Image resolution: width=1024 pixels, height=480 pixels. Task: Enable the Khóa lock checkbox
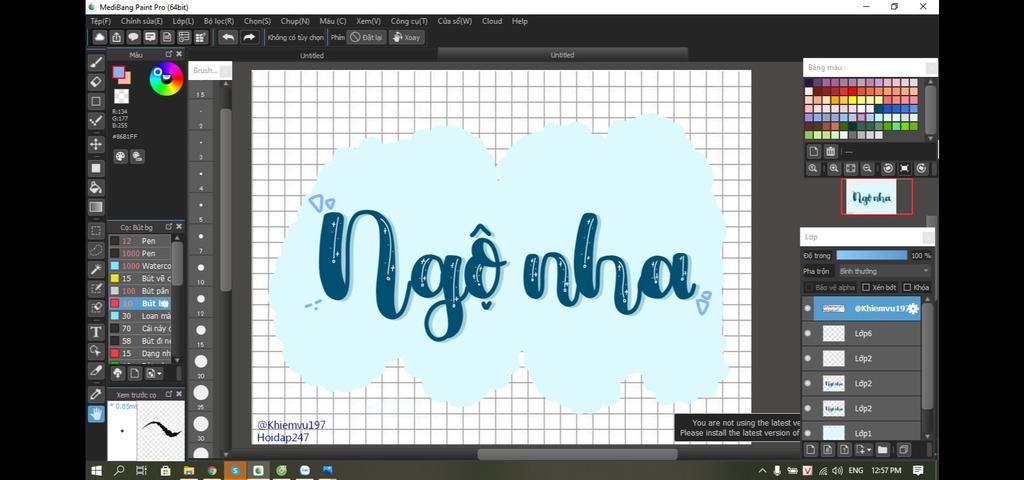(907, 287)
